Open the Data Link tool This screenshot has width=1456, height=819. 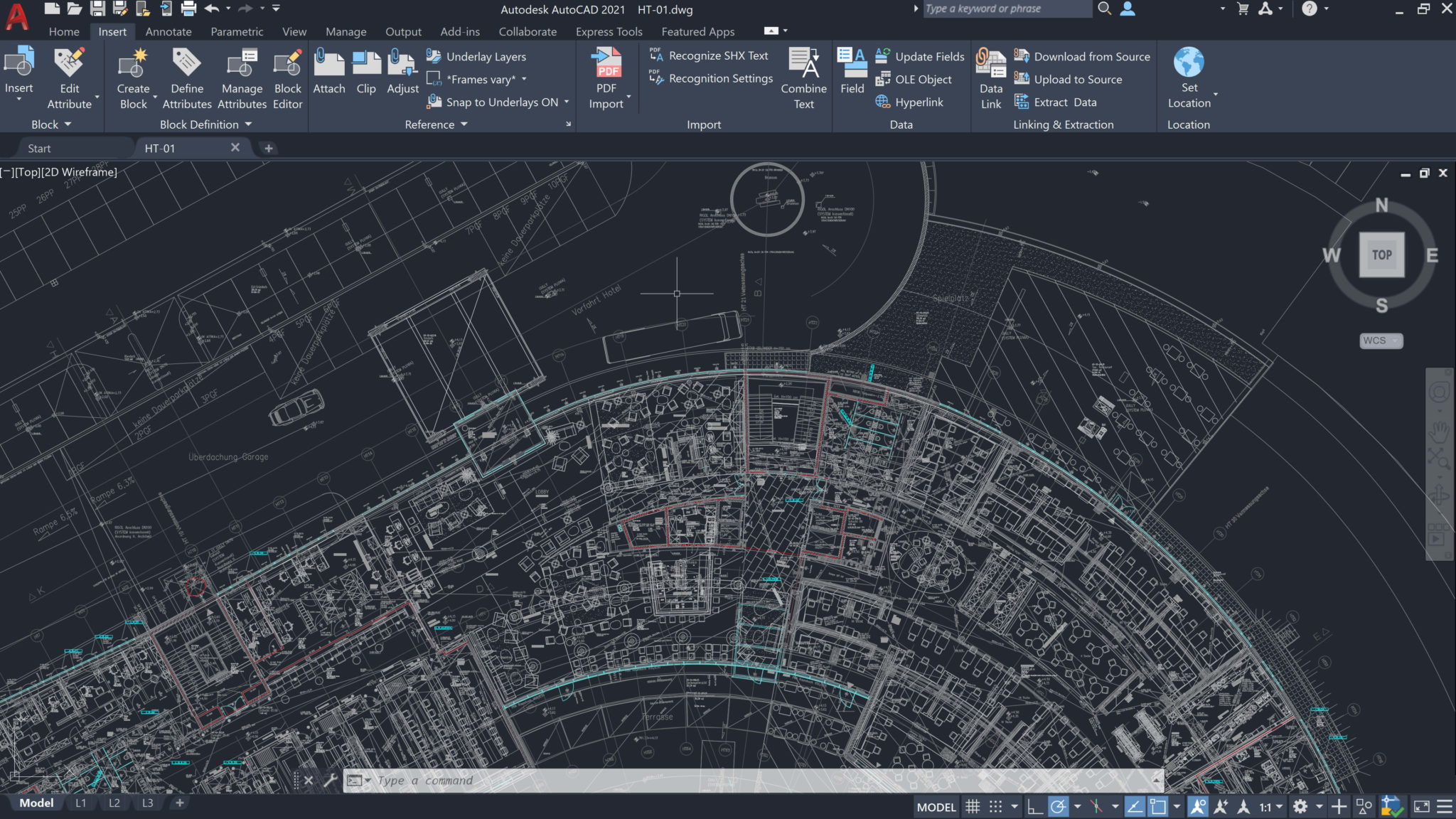[989, 79]
